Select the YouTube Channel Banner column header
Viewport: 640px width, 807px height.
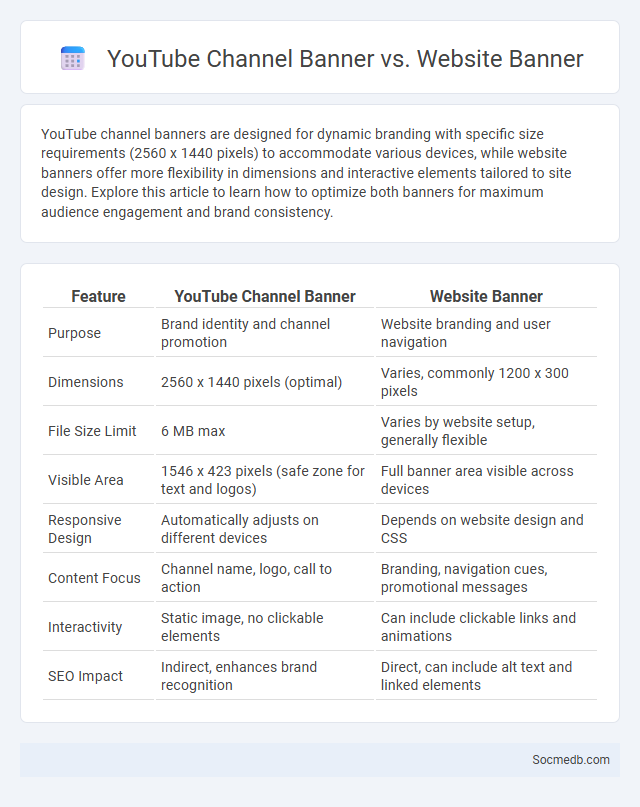click(265, 296)
